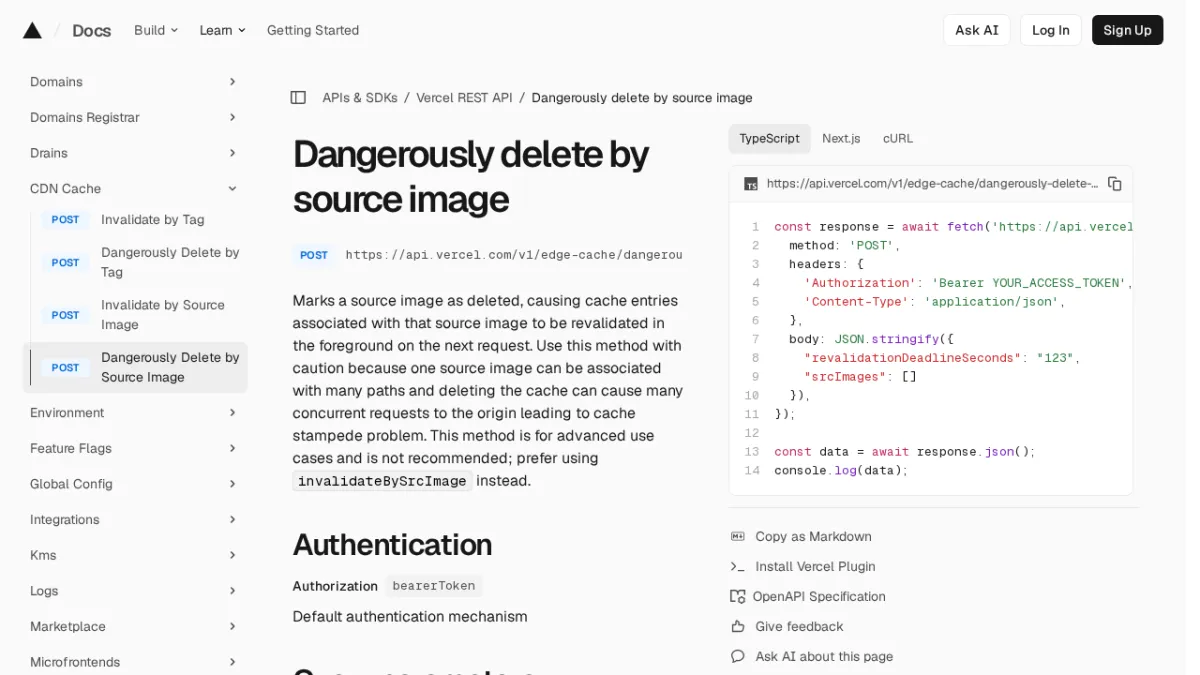Click the POST badge beside Dangerously Delete by Tag
Image resolution: width=1200 pixels, height=675 pixels.
[x=65, y=262]
